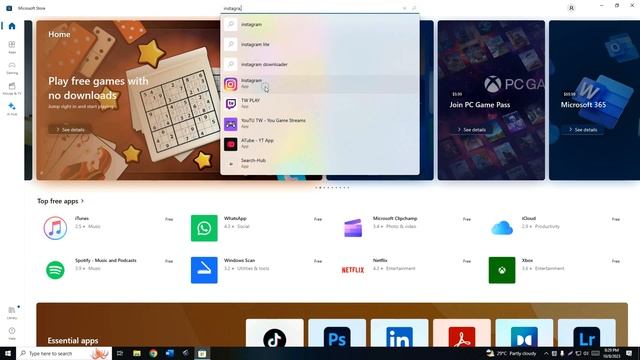The width and height of the screenshot is (640, 360).
Task: Click the Adobe Acrobat tile in Essential apps
Action: (x=462, y=334)
